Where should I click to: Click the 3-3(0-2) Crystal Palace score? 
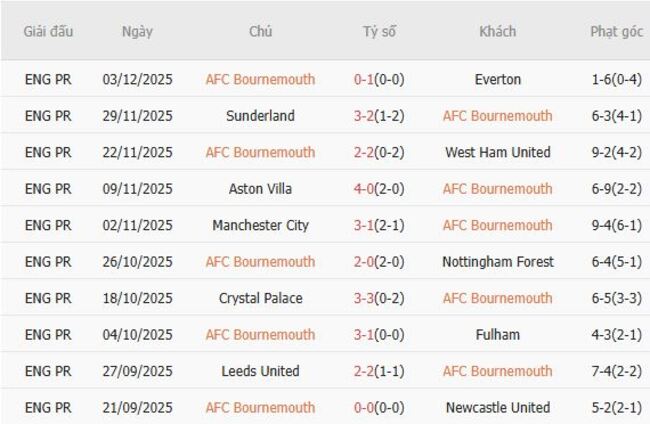(379, 298)
